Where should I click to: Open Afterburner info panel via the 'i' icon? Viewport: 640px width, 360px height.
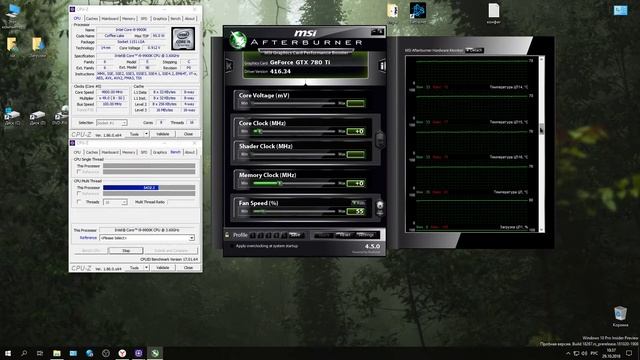click(x=382, y=65)
